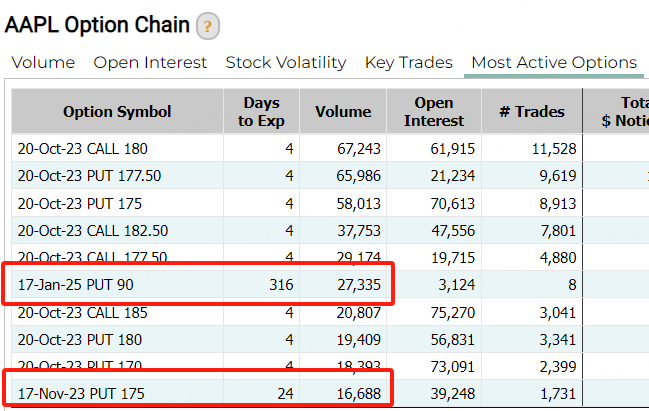Sort table by Volume header

[x=342, y=112]
